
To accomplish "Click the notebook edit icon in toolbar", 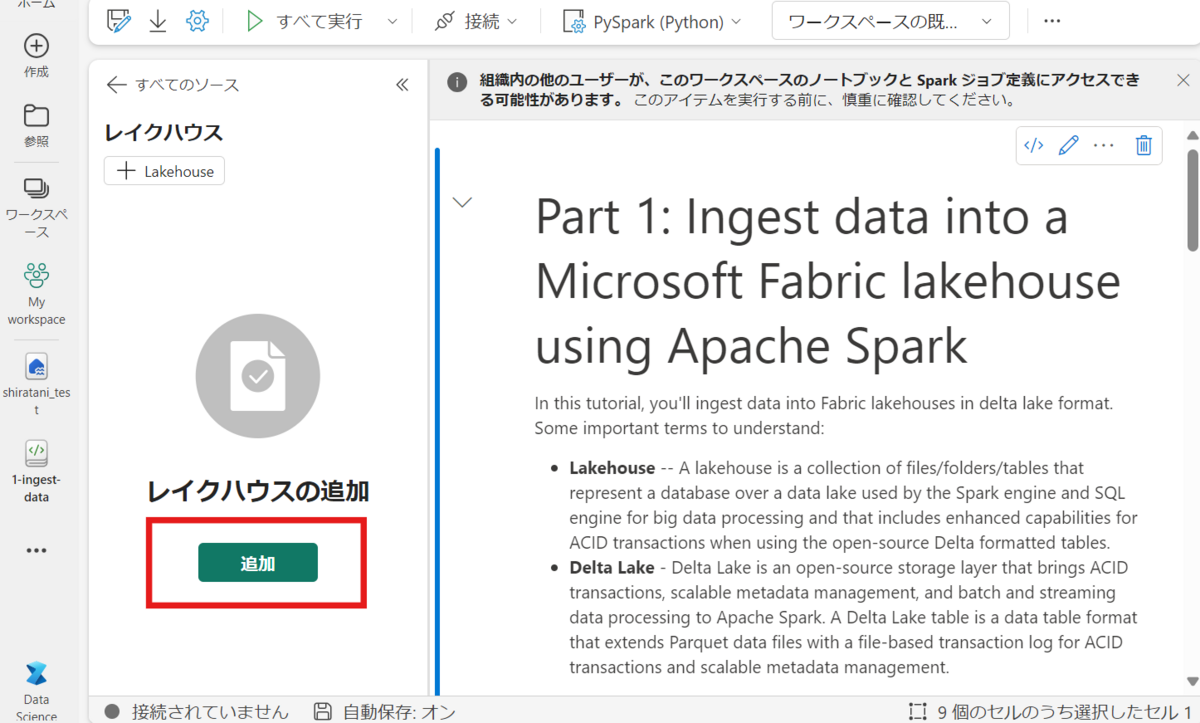I will (x=119, y=21).
